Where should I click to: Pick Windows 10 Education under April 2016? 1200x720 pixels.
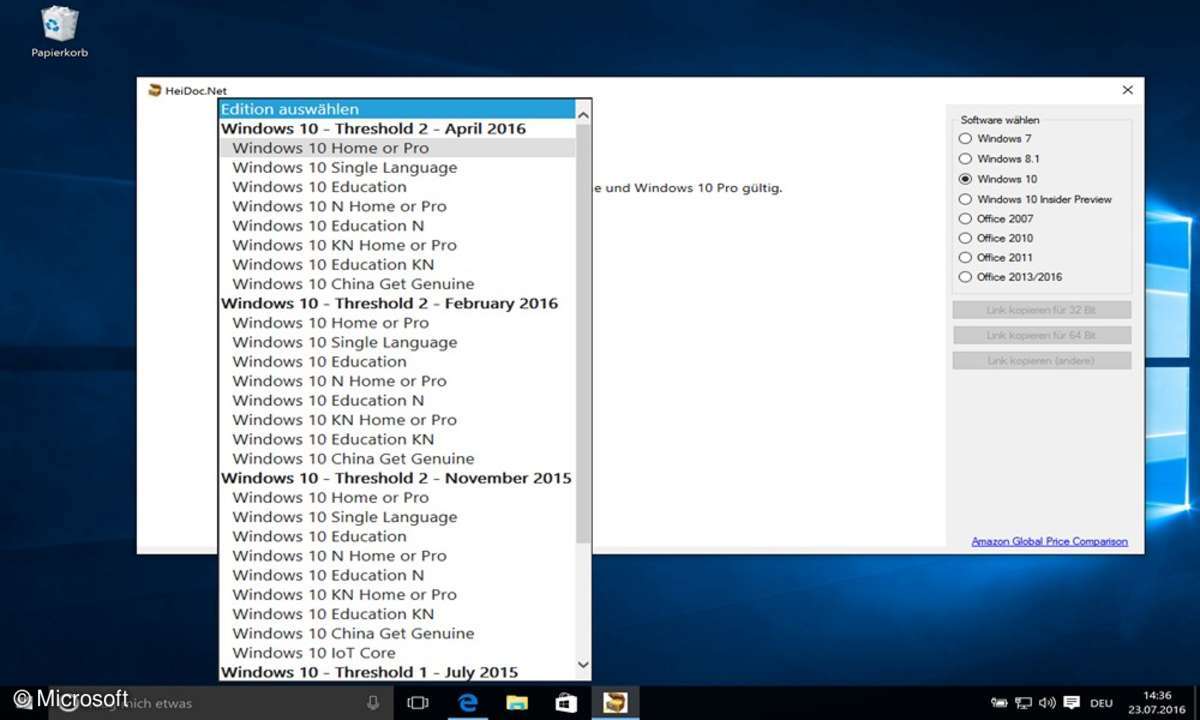tap(398, 187)
